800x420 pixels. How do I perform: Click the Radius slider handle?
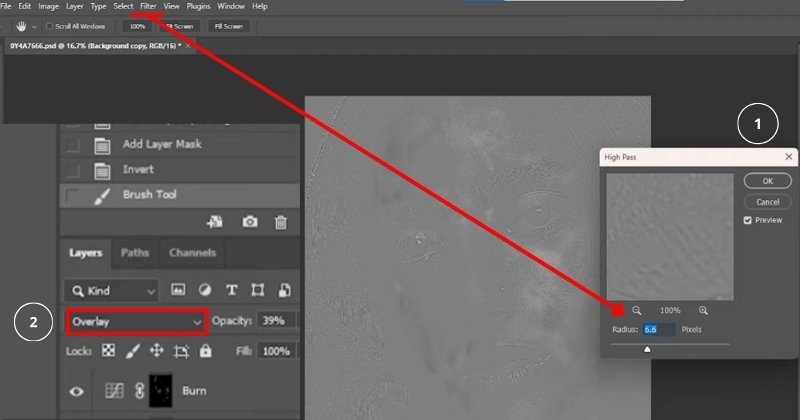(647, 349)
